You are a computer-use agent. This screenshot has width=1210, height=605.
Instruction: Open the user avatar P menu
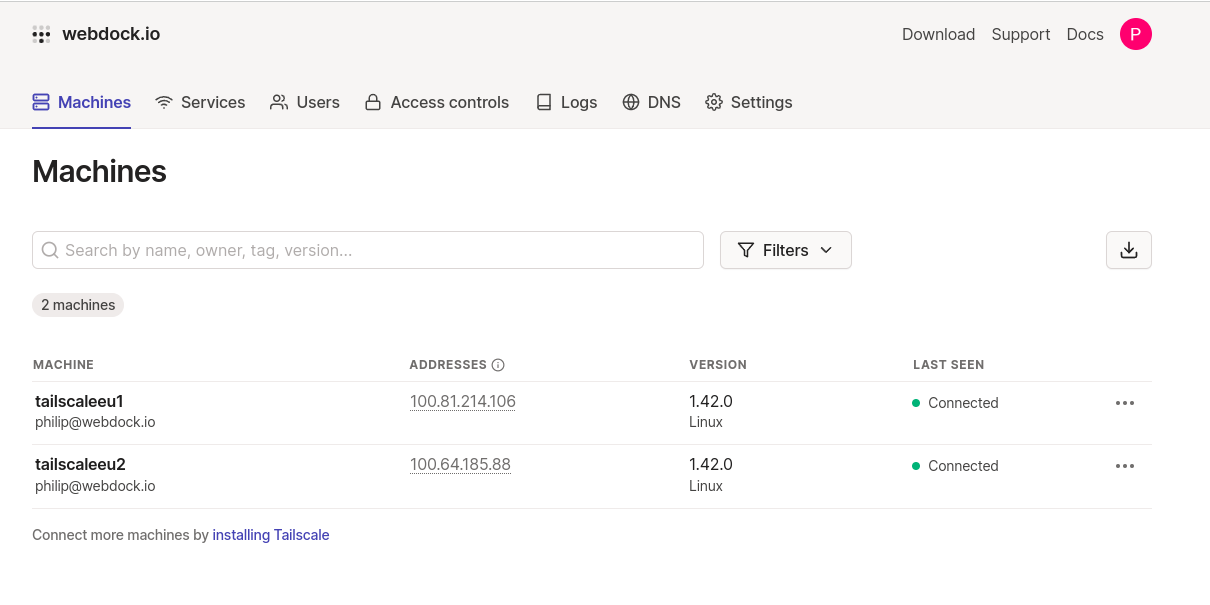1135,34
